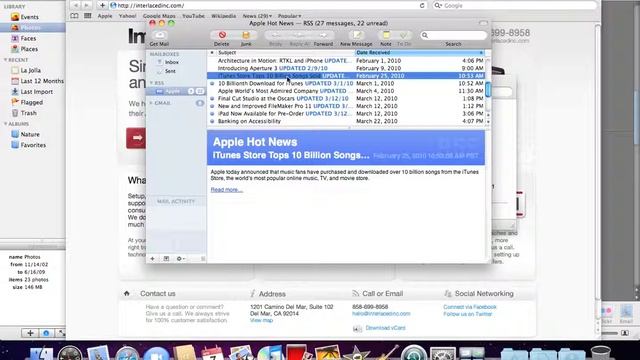Open the 'Read more...' link in Mail
This screenshot has width=640, height=360.
227,190
